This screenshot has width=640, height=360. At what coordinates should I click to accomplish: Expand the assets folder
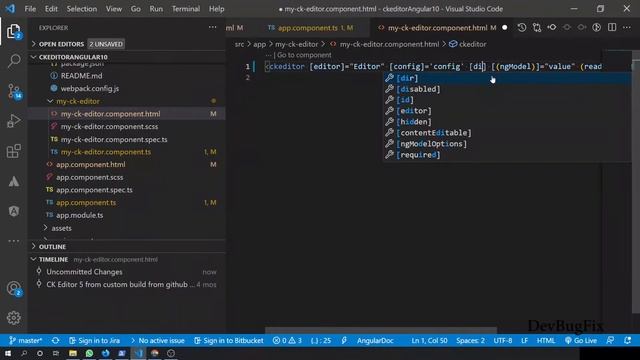click(x=61, y=228)
